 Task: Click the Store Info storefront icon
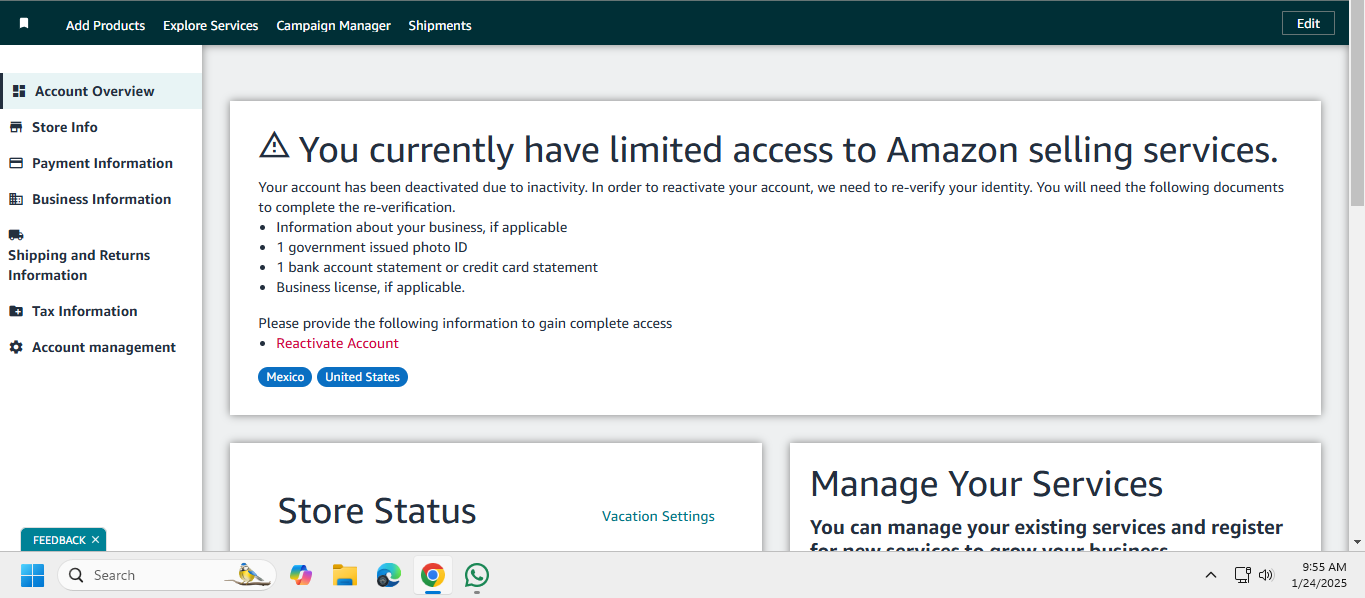15,127
